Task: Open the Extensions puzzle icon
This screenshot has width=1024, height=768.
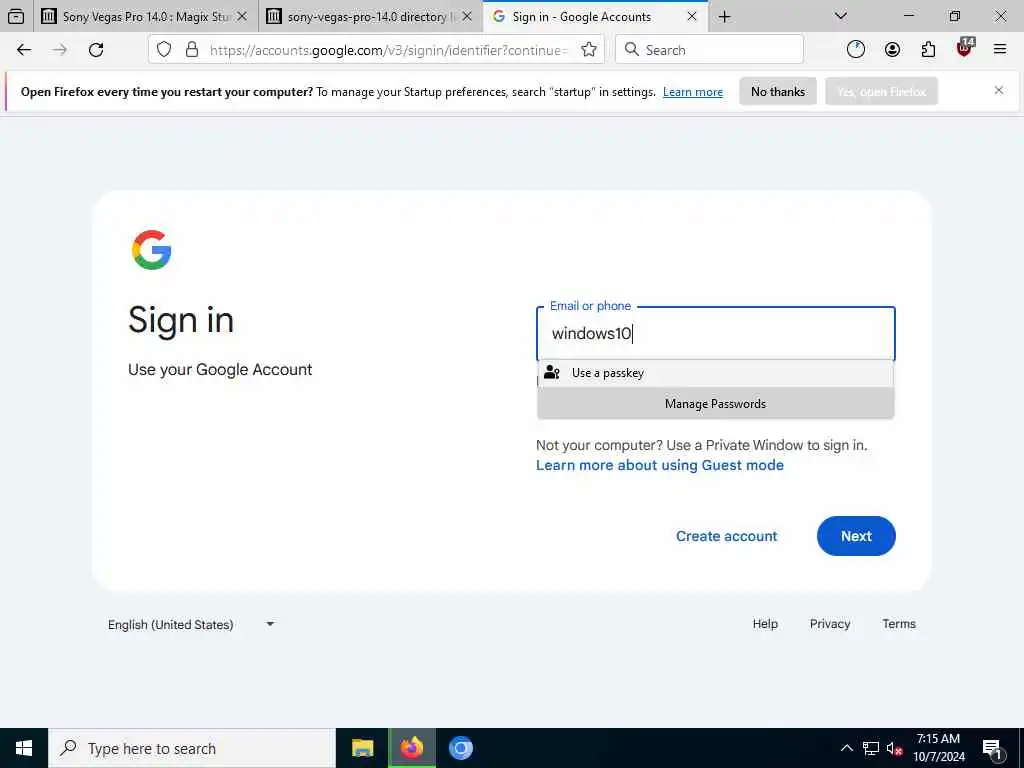Action: tap(928, 50)
